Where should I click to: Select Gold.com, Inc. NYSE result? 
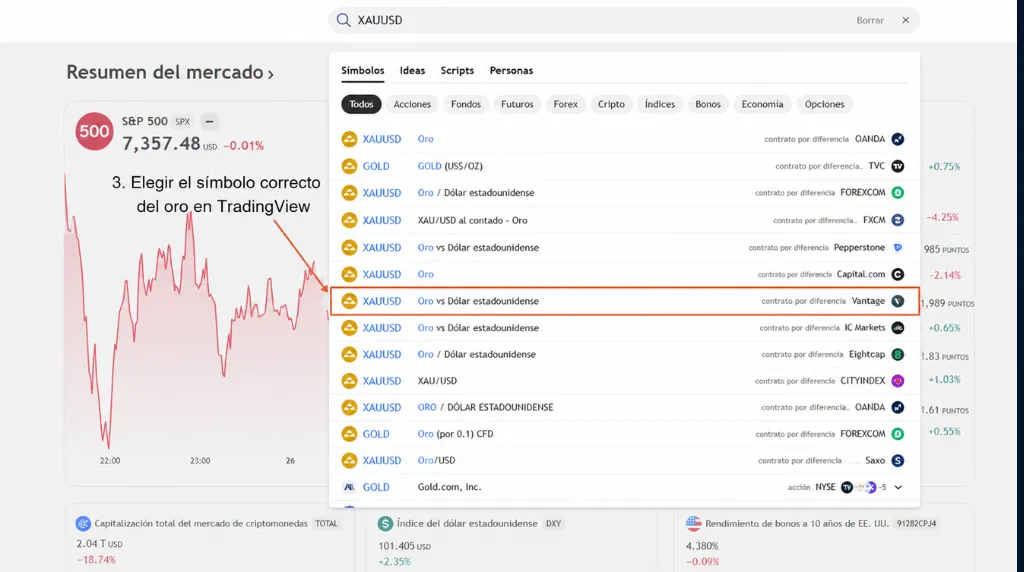(x=624, y=487)
